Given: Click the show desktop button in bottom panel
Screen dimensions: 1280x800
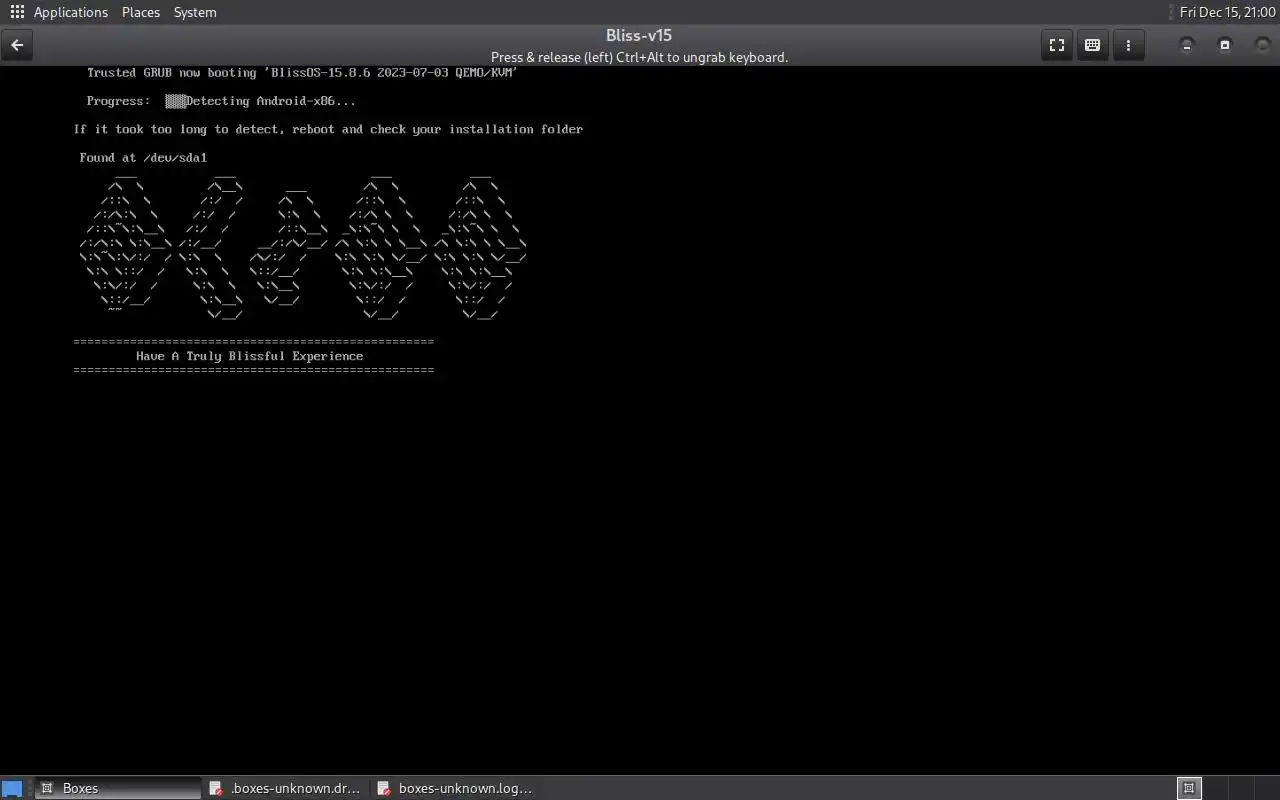Looking at the screenshot, I should pyautogui.click(x=12, y=788).
